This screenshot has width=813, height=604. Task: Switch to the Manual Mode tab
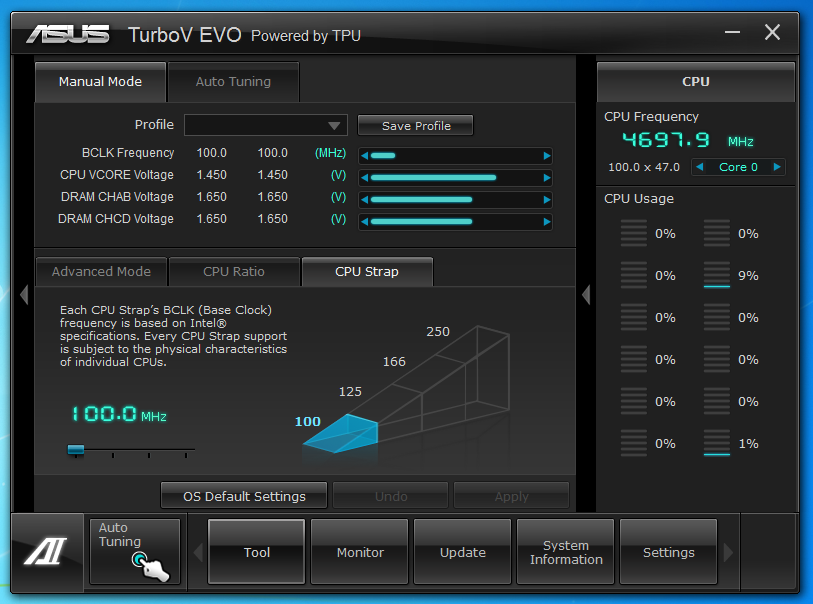tap(101, 82)
